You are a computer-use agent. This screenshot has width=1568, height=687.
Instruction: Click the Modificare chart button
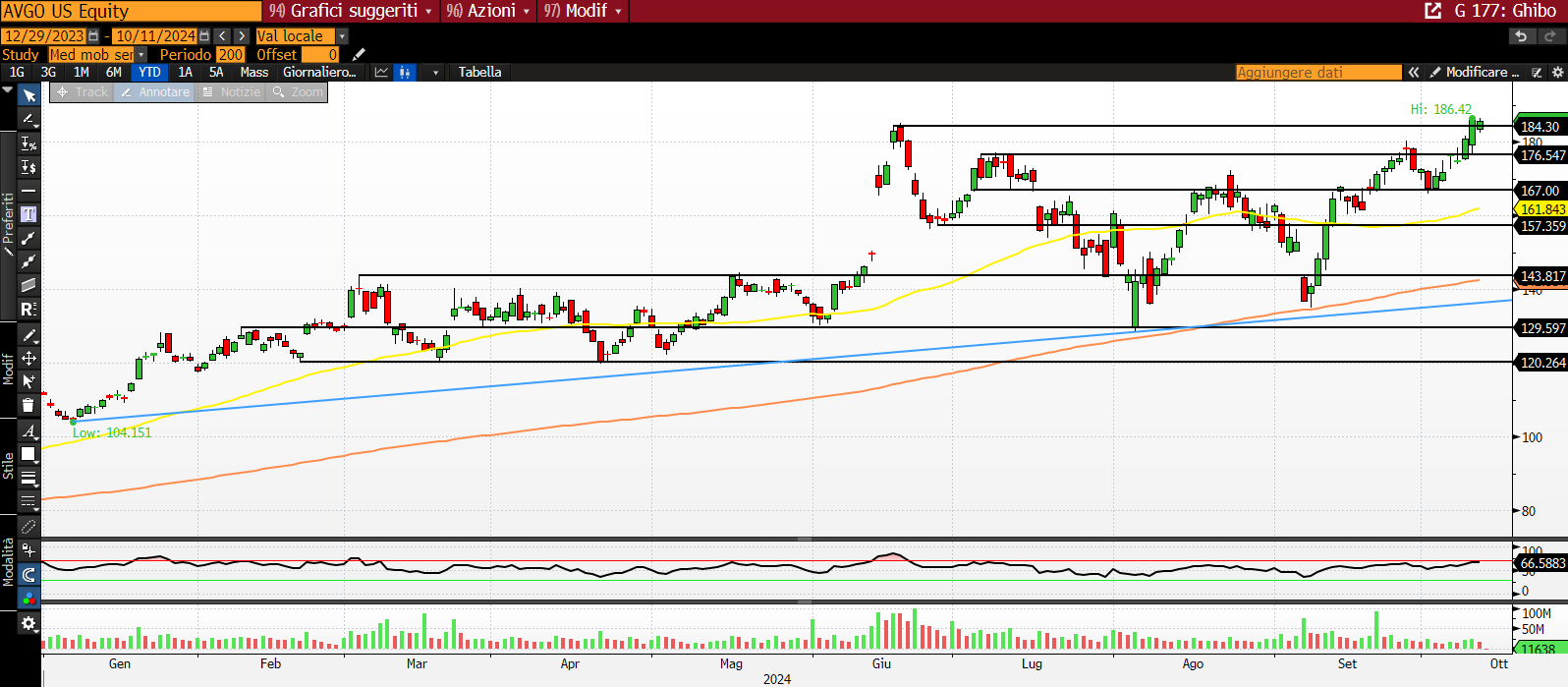click(x=1474, y=72)
